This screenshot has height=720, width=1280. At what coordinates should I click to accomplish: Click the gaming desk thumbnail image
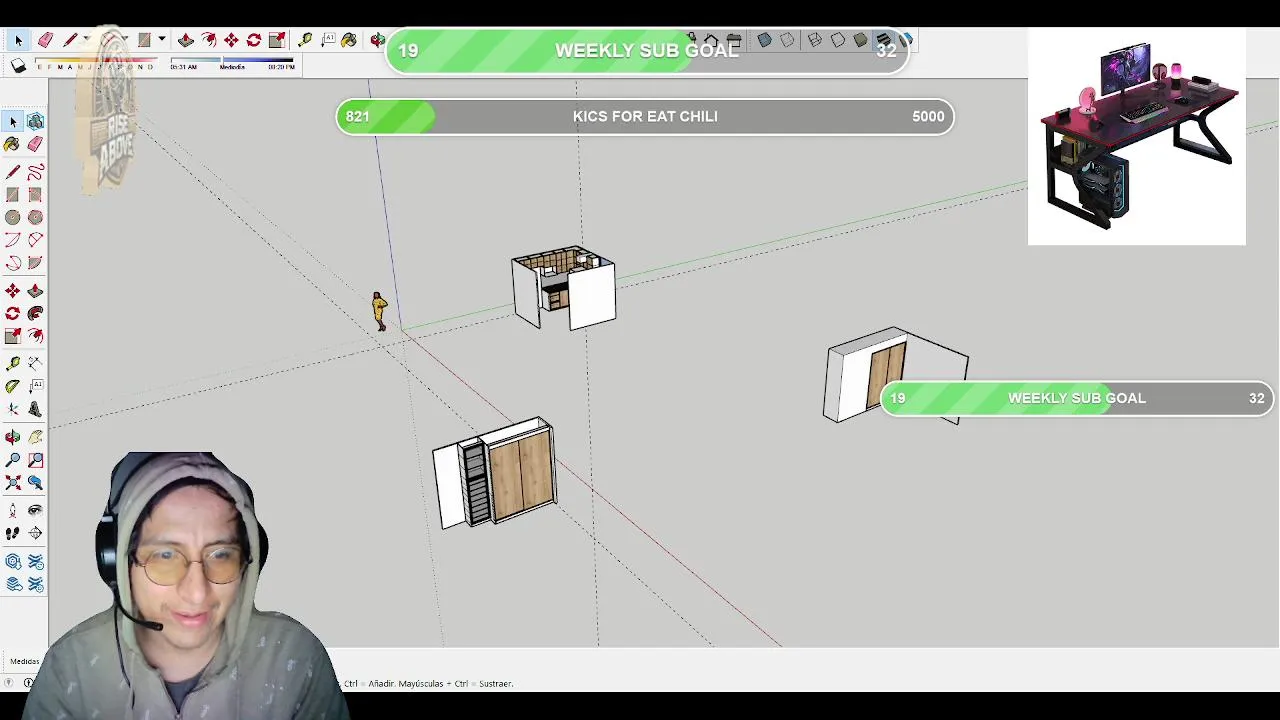[x=1137, y=136]
